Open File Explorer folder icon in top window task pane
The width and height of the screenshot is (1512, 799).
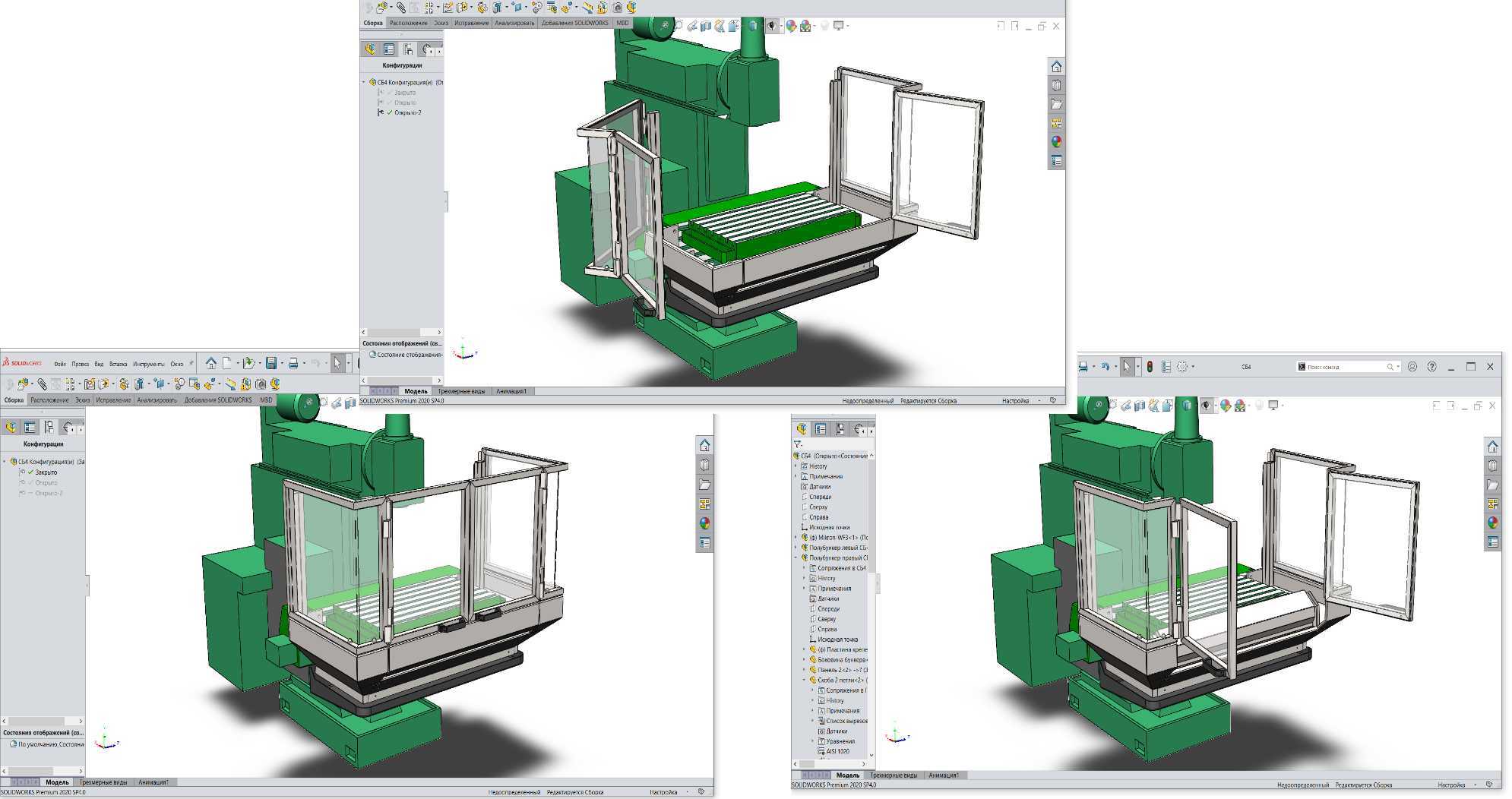(1056, 104)
